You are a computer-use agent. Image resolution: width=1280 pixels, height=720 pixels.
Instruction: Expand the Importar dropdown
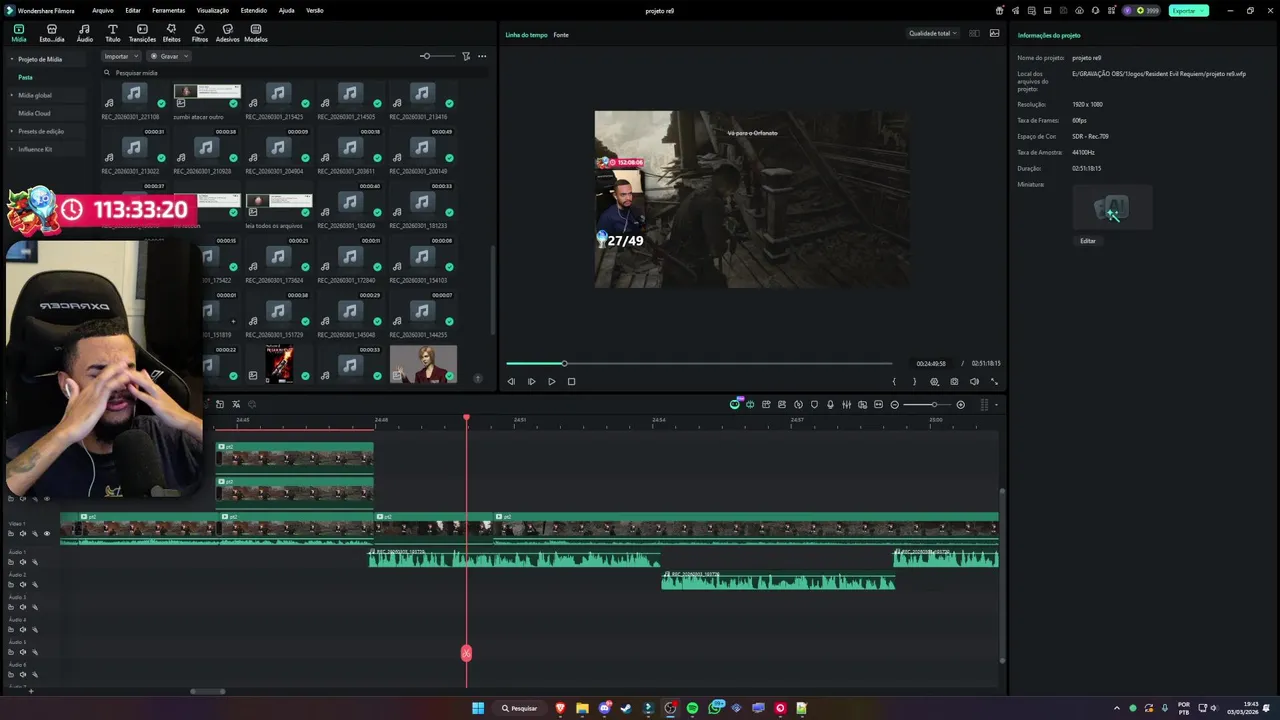pos(121,56)
